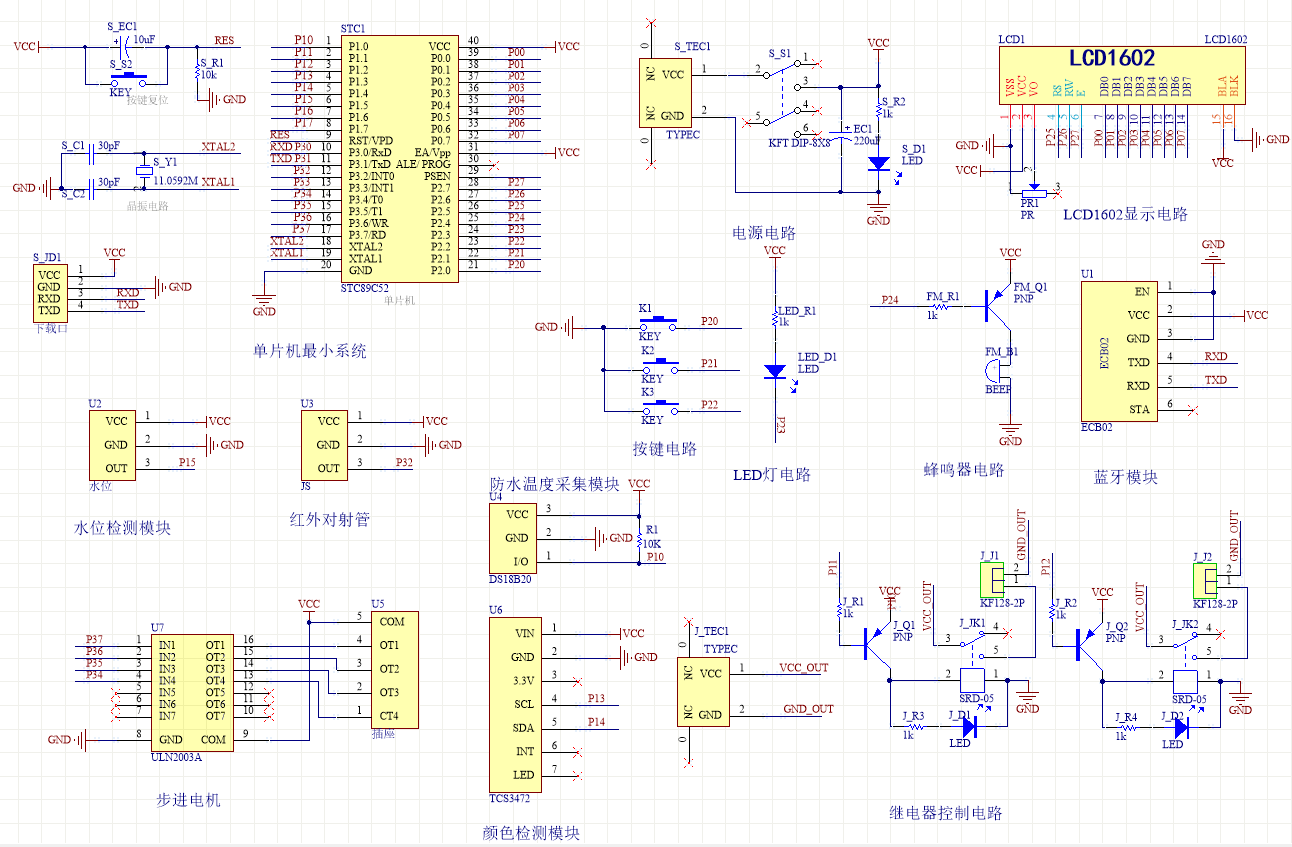
Task: Select the S_Y1 crystal oscillator symbol
Action: pyautogui.click(x=145, y=170)
